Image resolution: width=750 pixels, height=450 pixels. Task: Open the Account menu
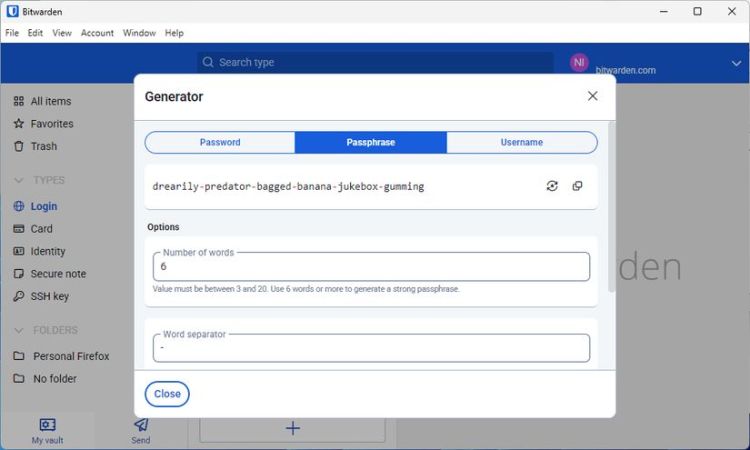coord(97,33)
